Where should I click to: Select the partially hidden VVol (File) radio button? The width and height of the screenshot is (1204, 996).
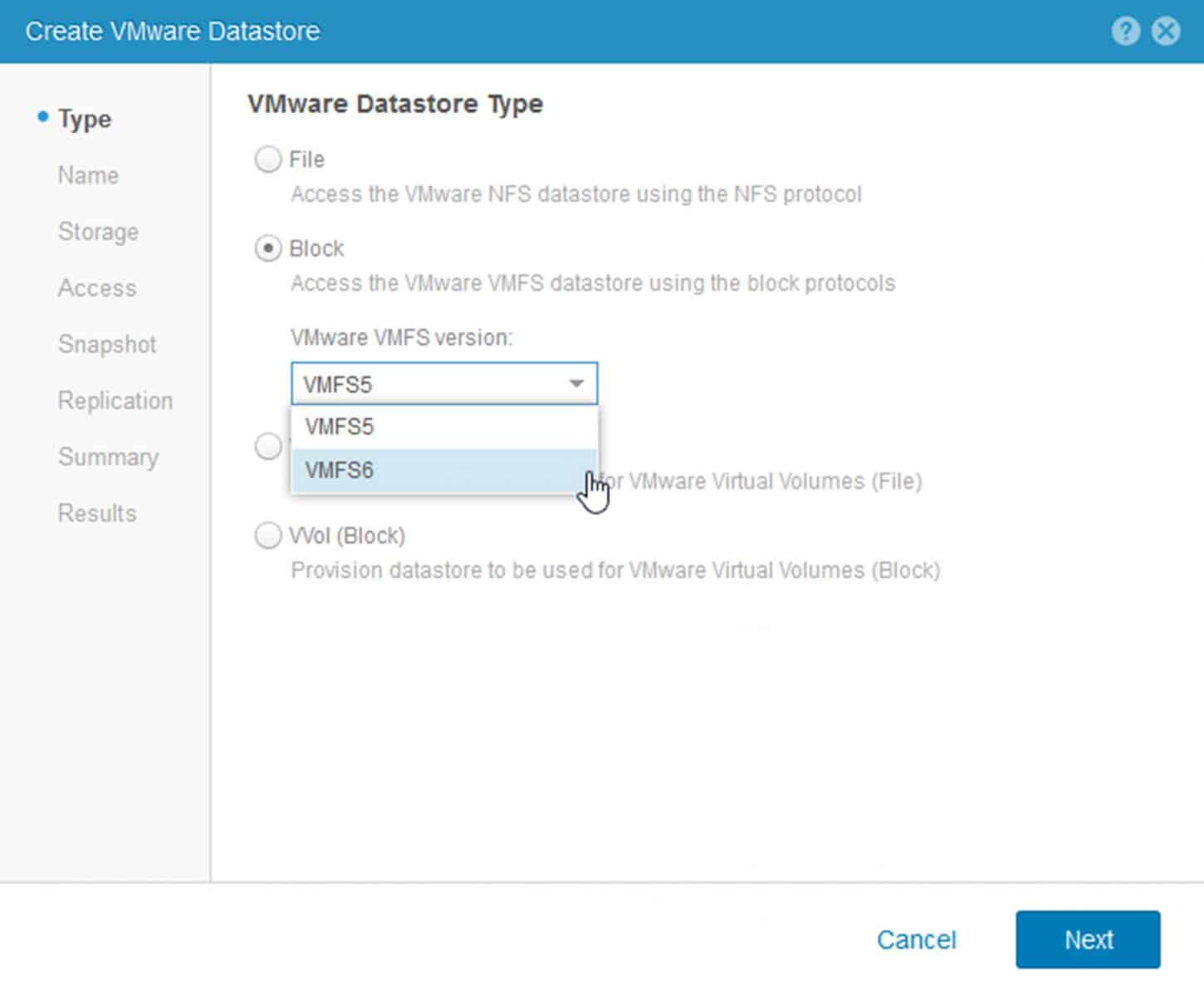tap(268, 447)
